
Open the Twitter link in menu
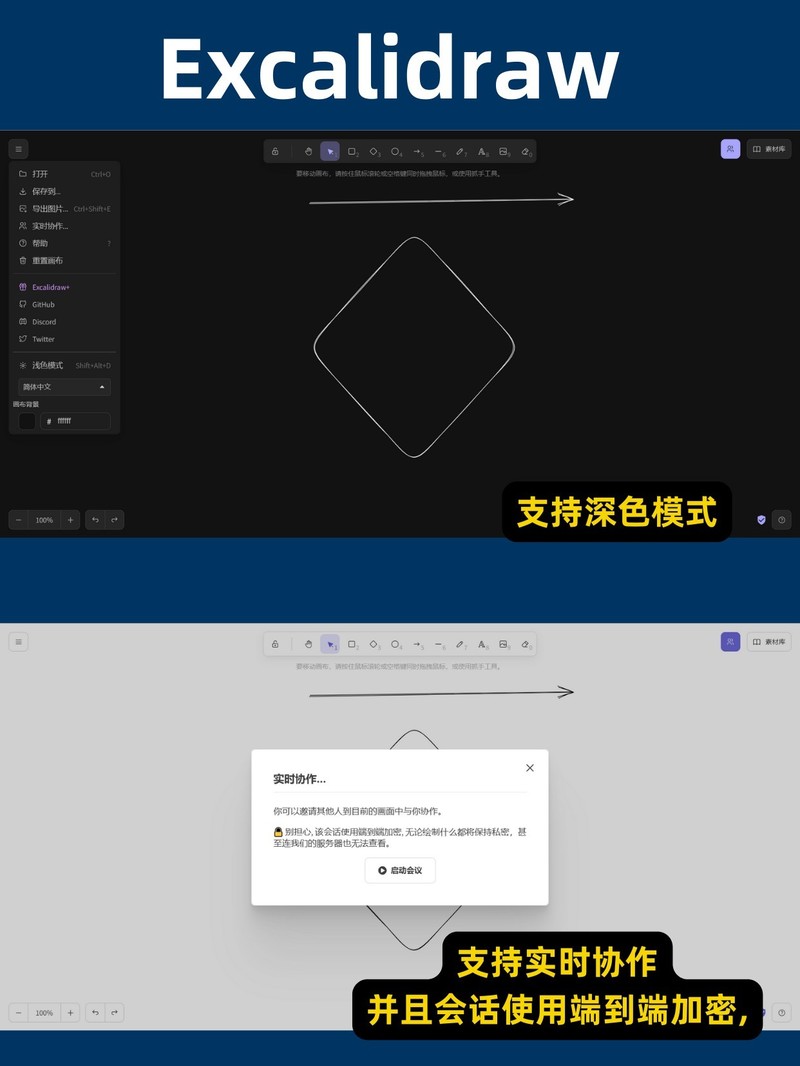(65, 339)
